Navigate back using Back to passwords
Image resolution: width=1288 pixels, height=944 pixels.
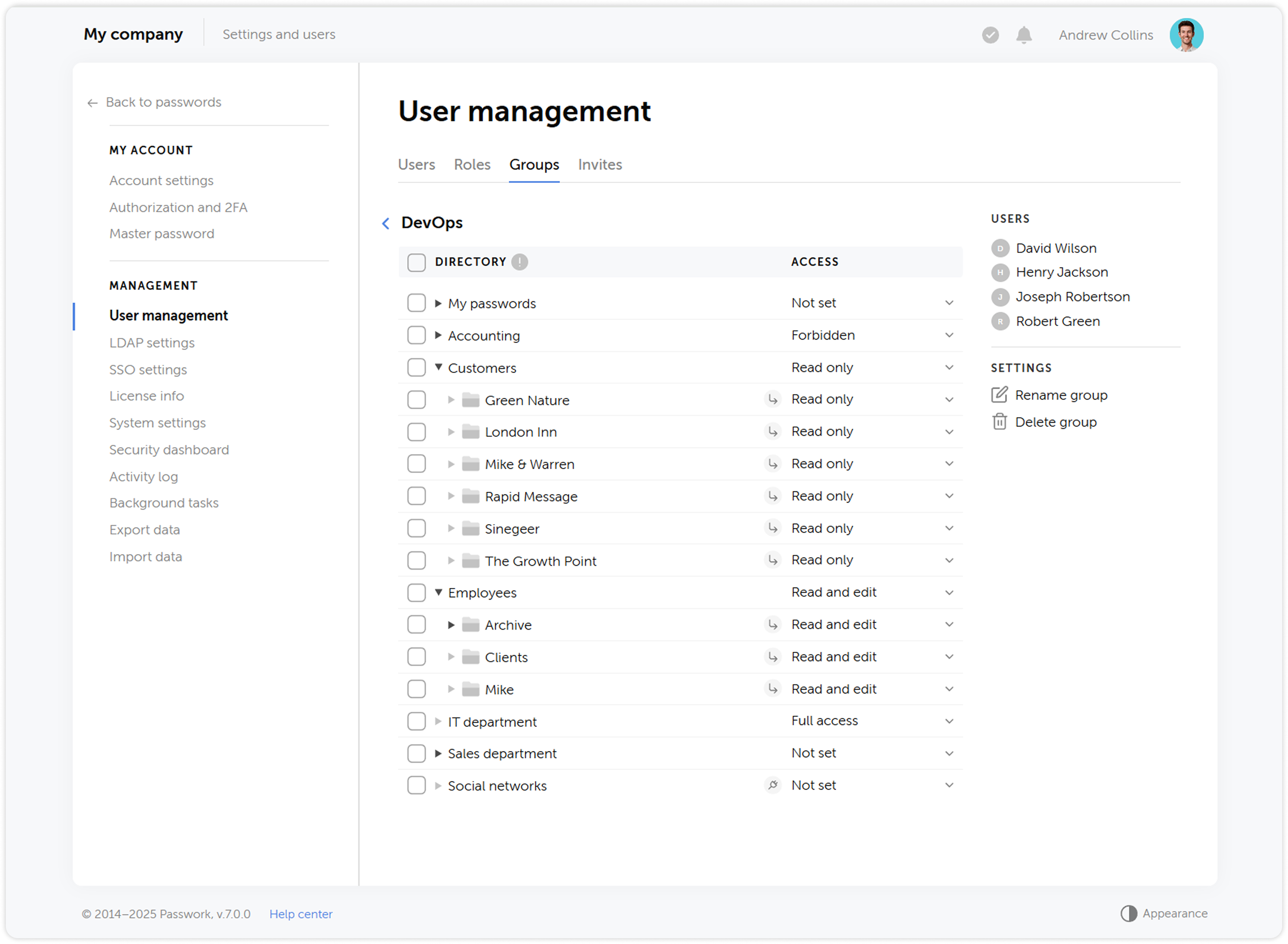tap(163, 102)
